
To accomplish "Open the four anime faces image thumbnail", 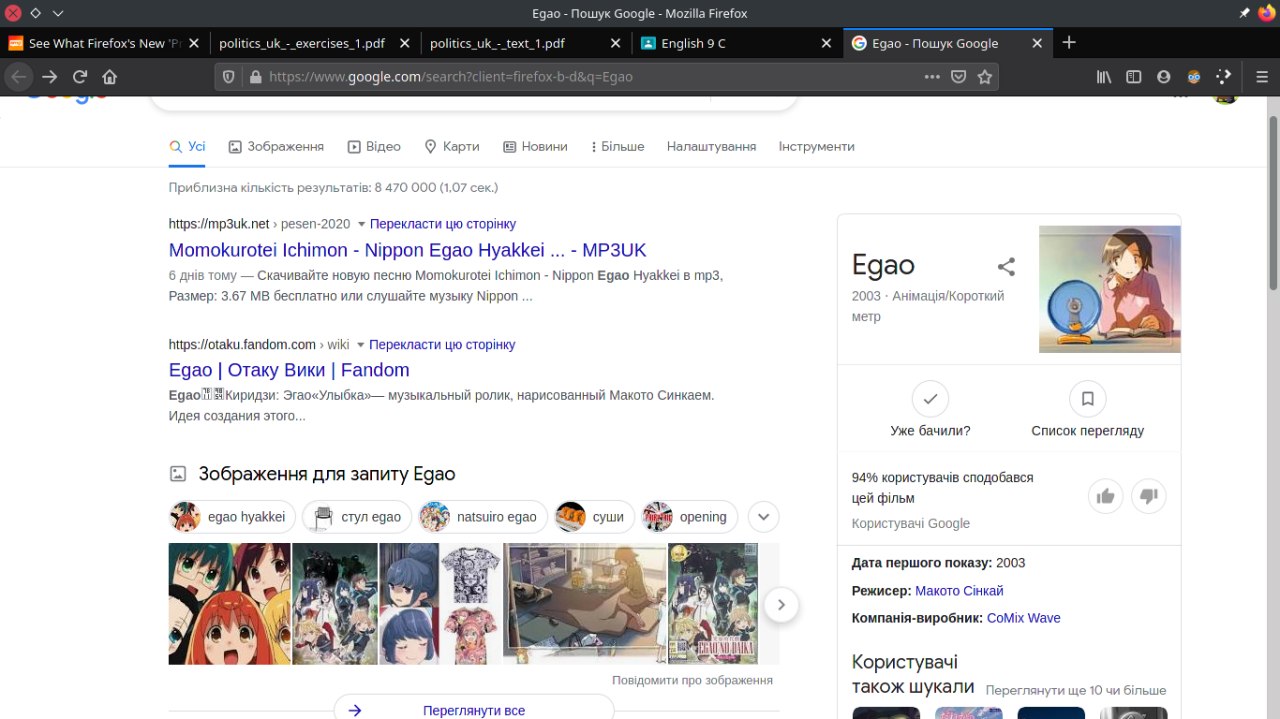I will (230, 604).
